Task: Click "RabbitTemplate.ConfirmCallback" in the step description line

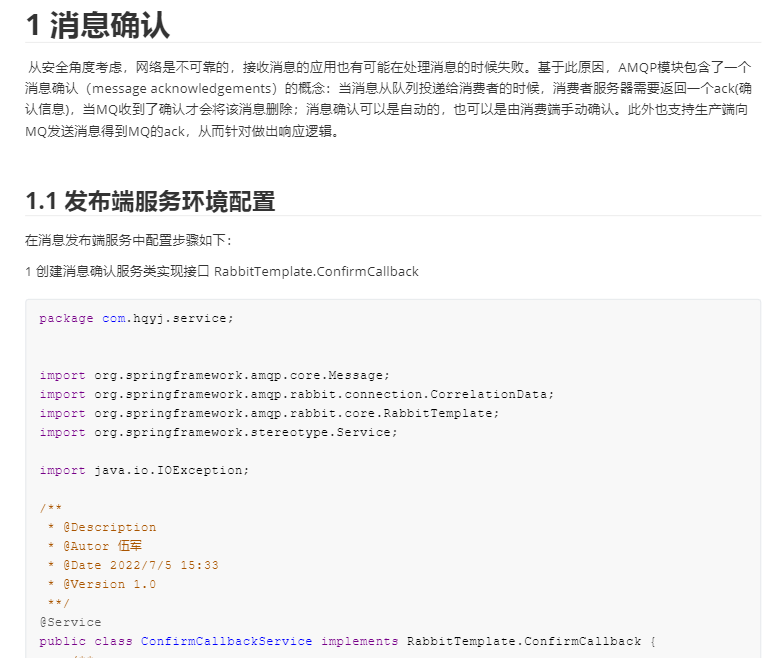Action: click(x=316, y=271)
